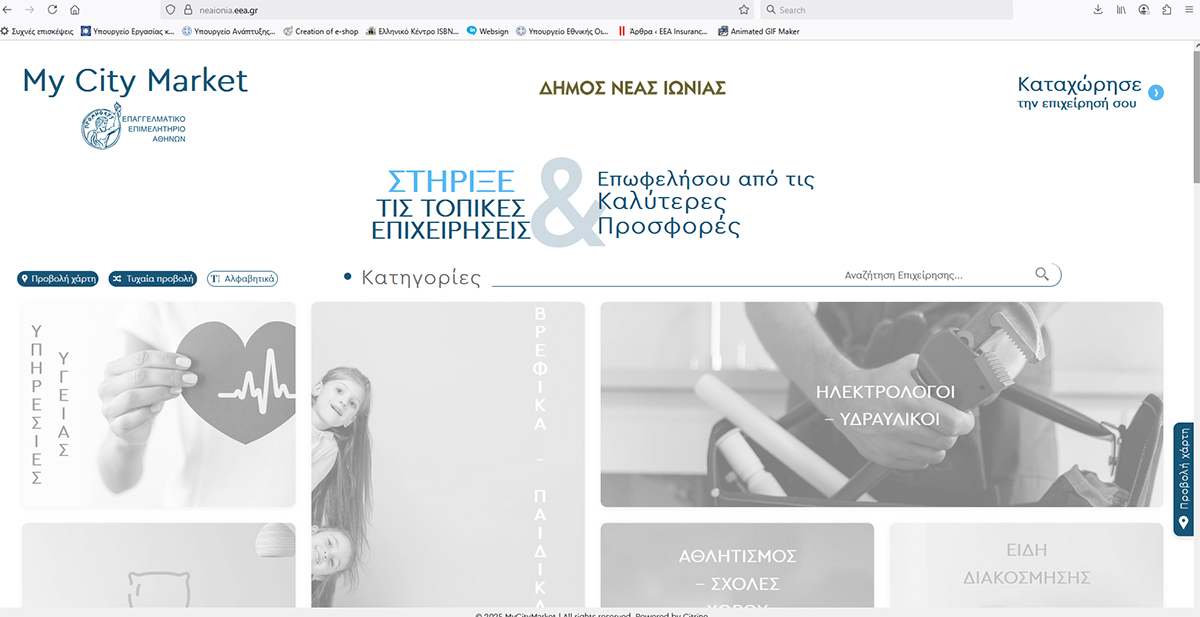Open the library bookshelf icon
The height and width of the screenshot is (617, 1200).
1121,9
